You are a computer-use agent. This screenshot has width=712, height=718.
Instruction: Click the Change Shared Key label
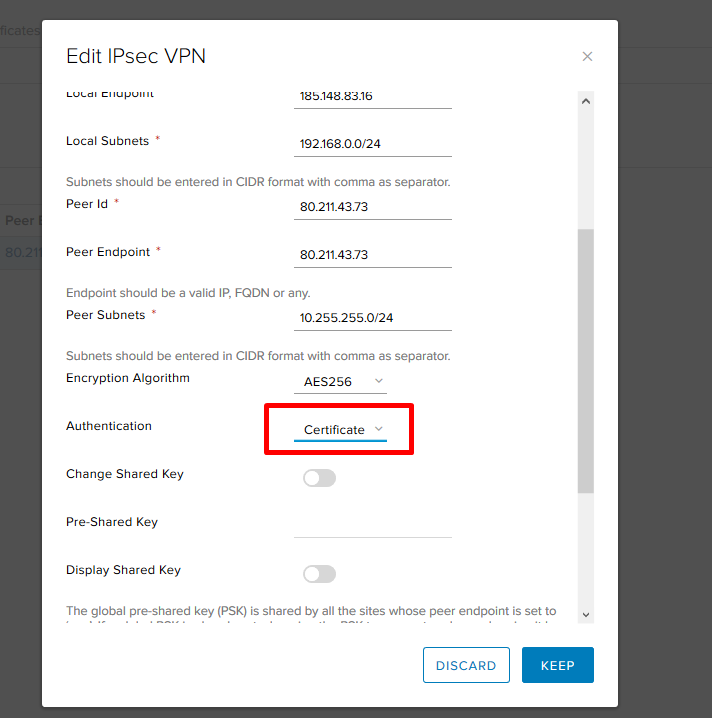pos(125,474)
